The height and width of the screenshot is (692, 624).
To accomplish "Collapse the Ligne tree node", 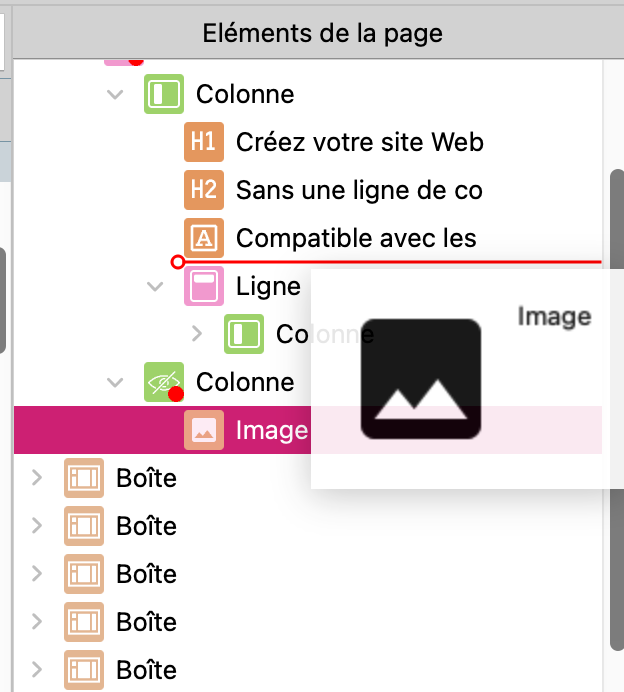I will click(x=156, y=287).
